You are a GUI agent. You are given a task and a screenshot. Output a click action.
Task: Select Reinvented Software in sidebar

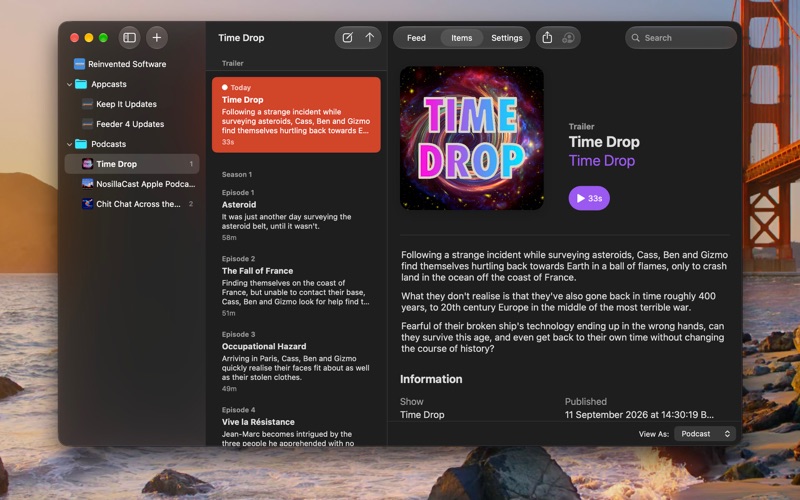[132, 64]
